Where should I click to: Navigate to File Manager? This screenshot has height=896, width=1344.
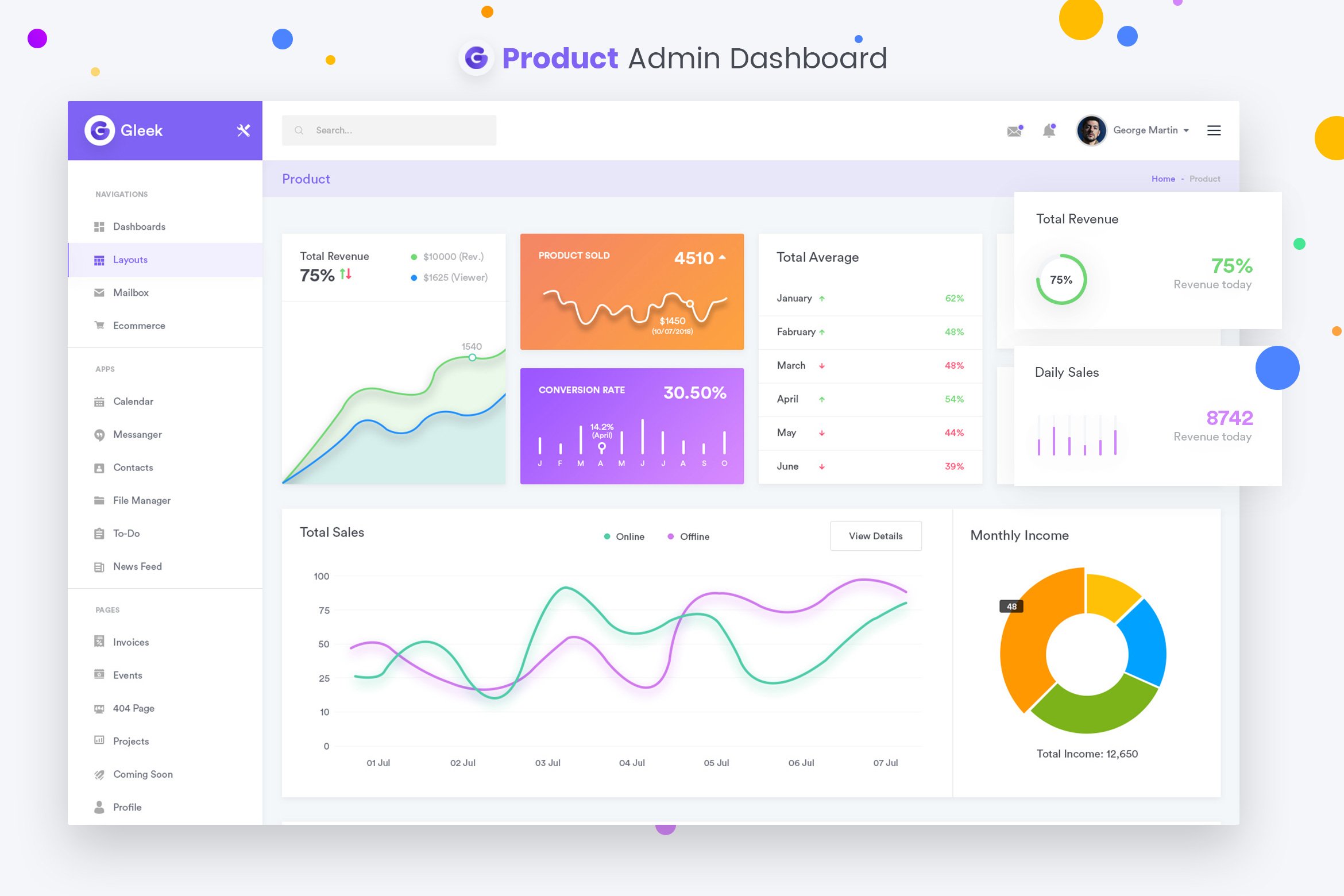coord(141,500)
